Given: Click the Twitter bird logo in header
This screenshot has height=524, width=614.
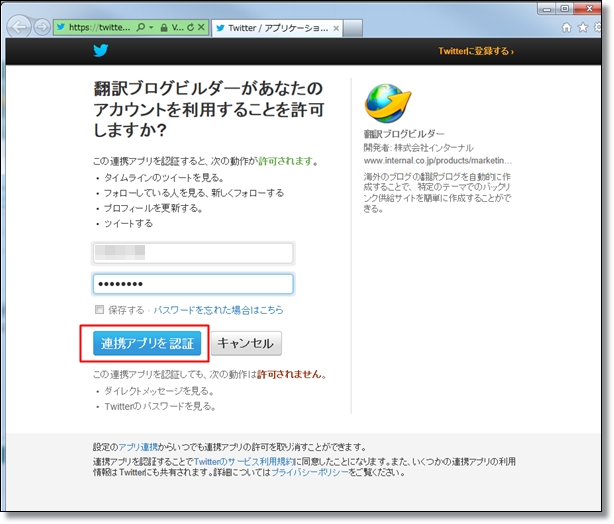Looking at the screenshot, I should [x=101, y=50].
